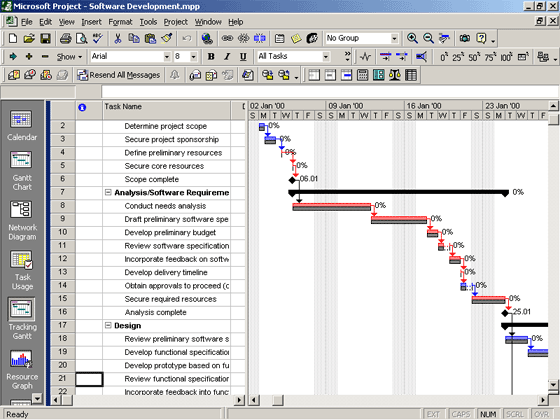Open a file with the Open folder icon
Image resolution: width=560 pixels, height=420 pixels.
[29, 38]
